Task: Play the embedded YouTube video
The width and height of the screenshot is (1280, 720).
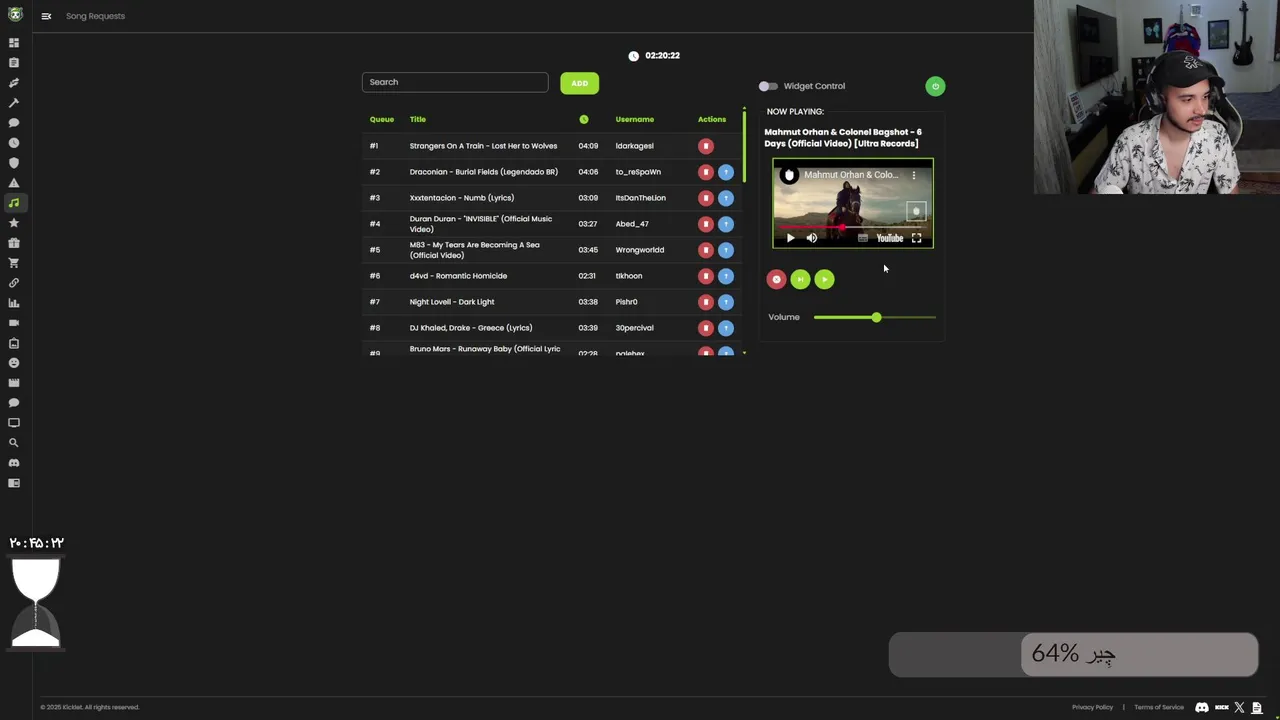Action: [790, 238]
